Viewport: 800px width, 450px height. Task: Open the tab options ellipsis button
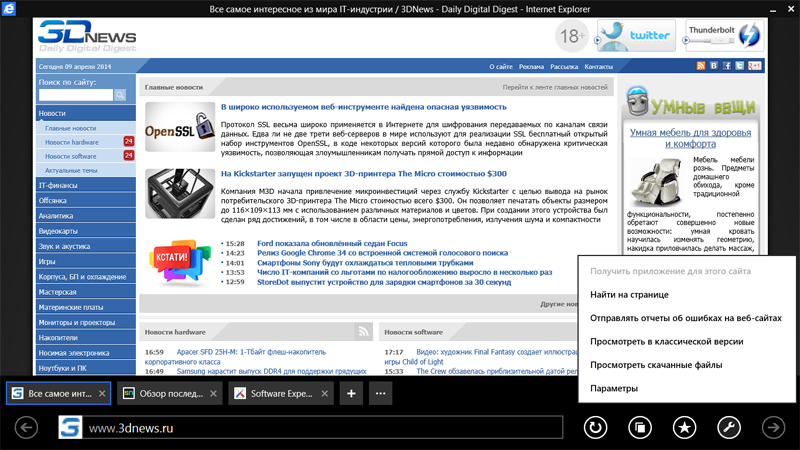[381, 393]
